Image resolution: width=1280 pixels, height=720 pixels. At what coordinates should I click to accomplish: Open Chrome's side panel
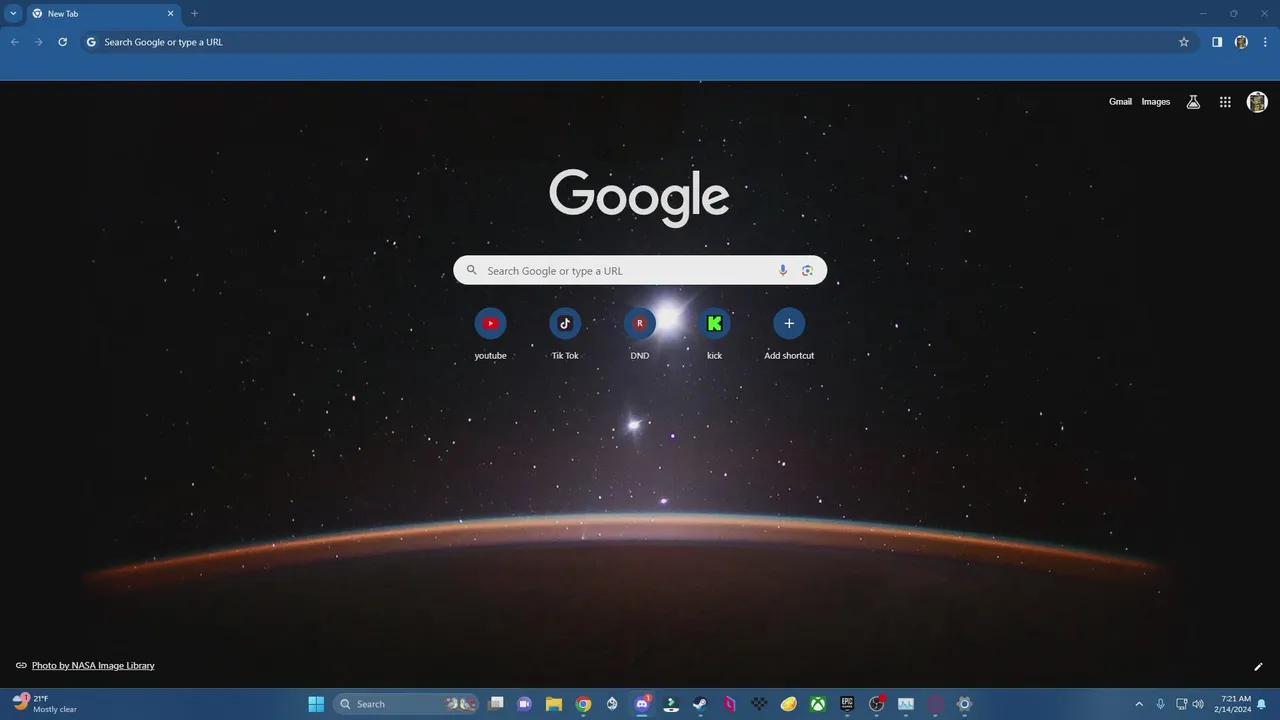tap(1217, 42)
